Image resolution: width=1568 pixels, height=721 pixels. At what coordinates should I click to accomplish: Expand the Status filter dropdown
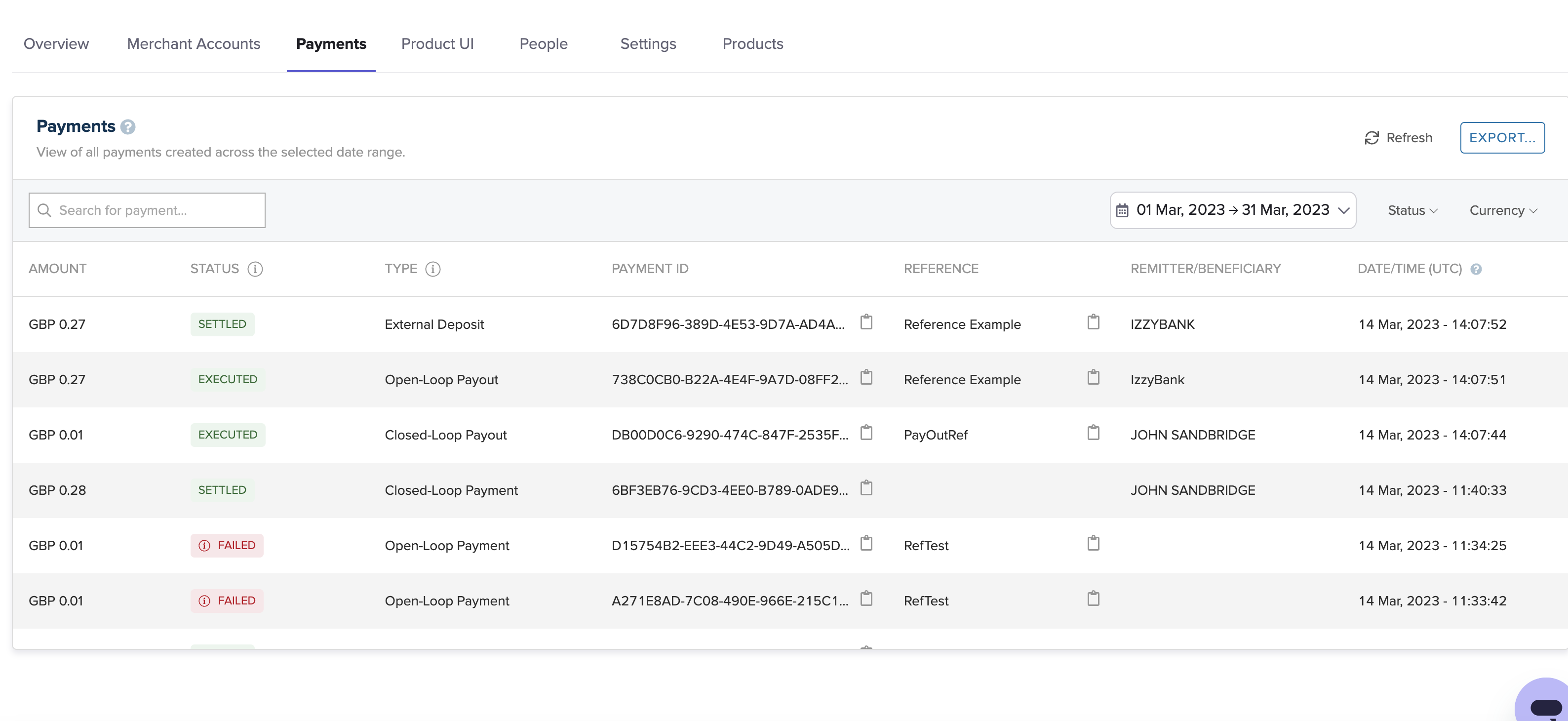[1412, 210]
